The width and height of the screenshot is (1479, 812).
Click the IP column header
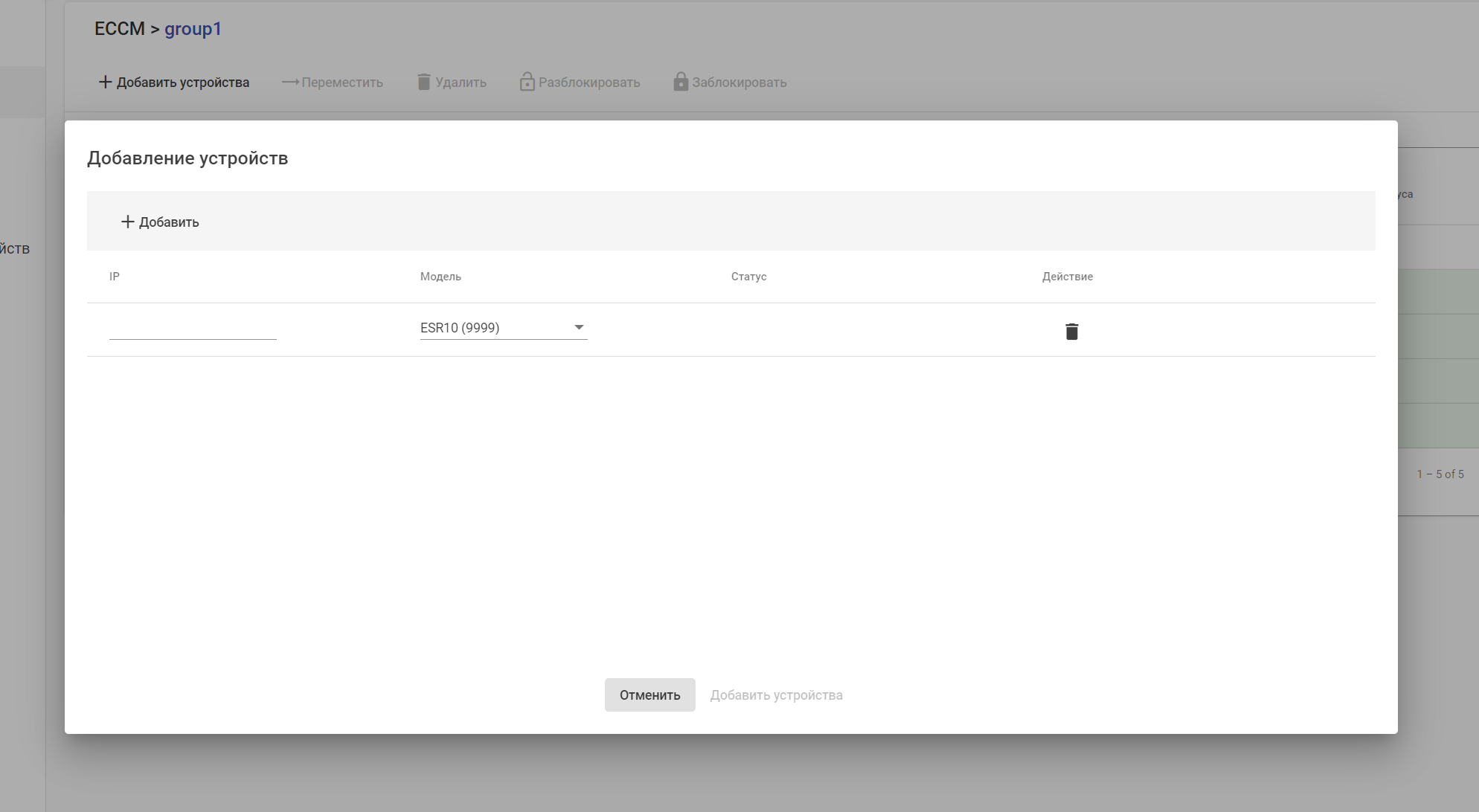[x=115, y=277]
